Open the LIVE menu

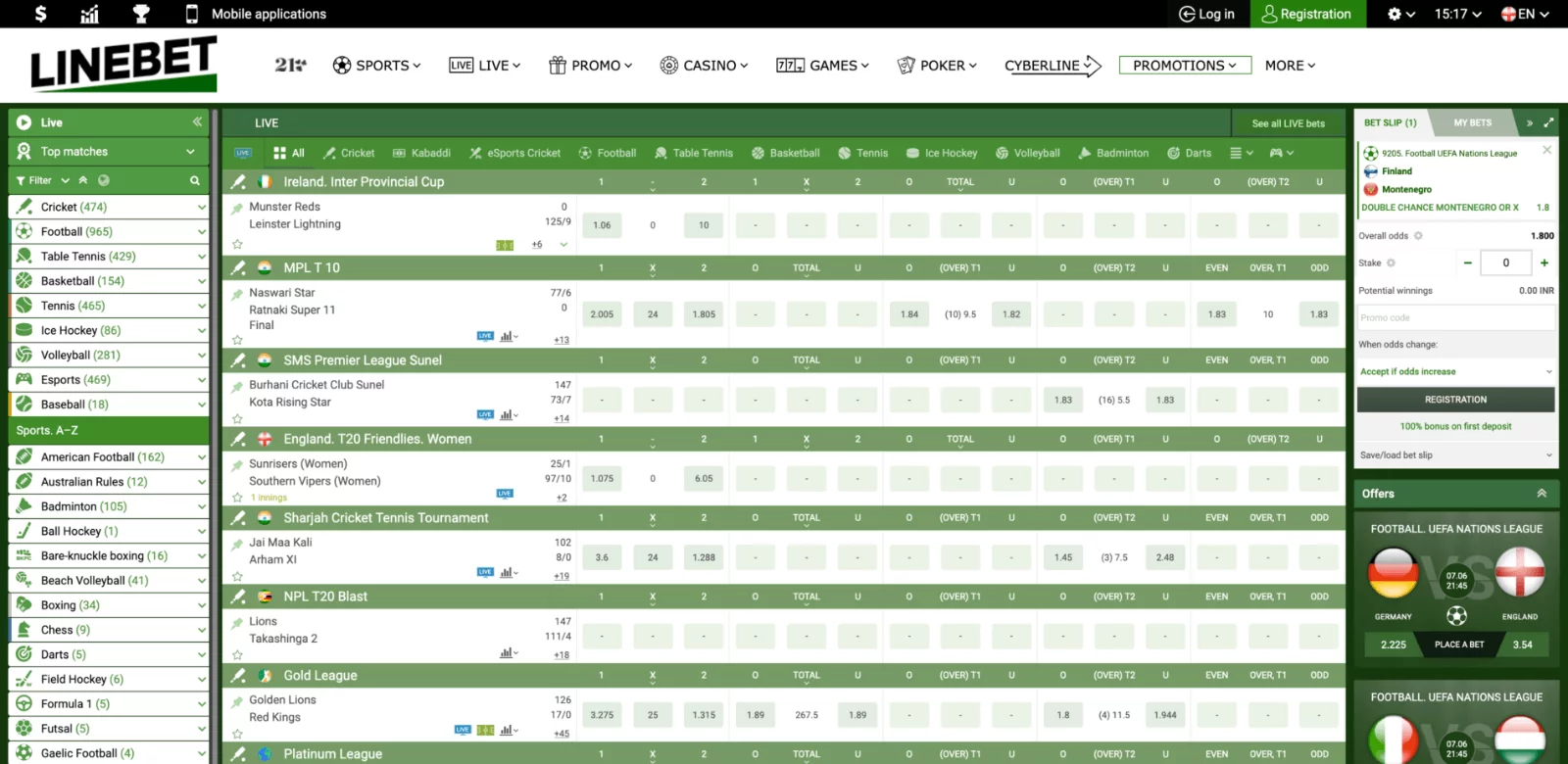coord(484,66)
